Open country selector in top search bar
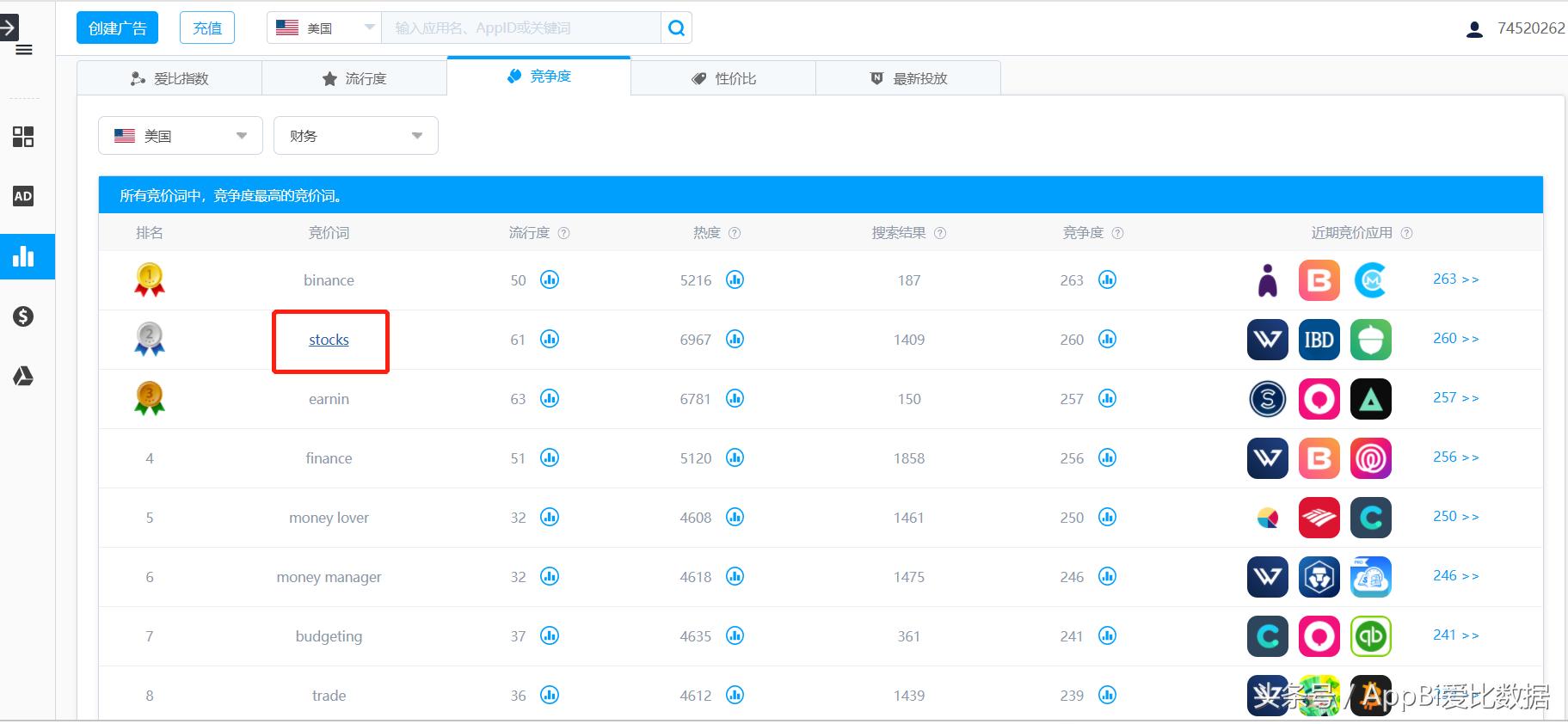Image resolution: width=1568 pixels, height=724 pixels. (x=324, y=28)
